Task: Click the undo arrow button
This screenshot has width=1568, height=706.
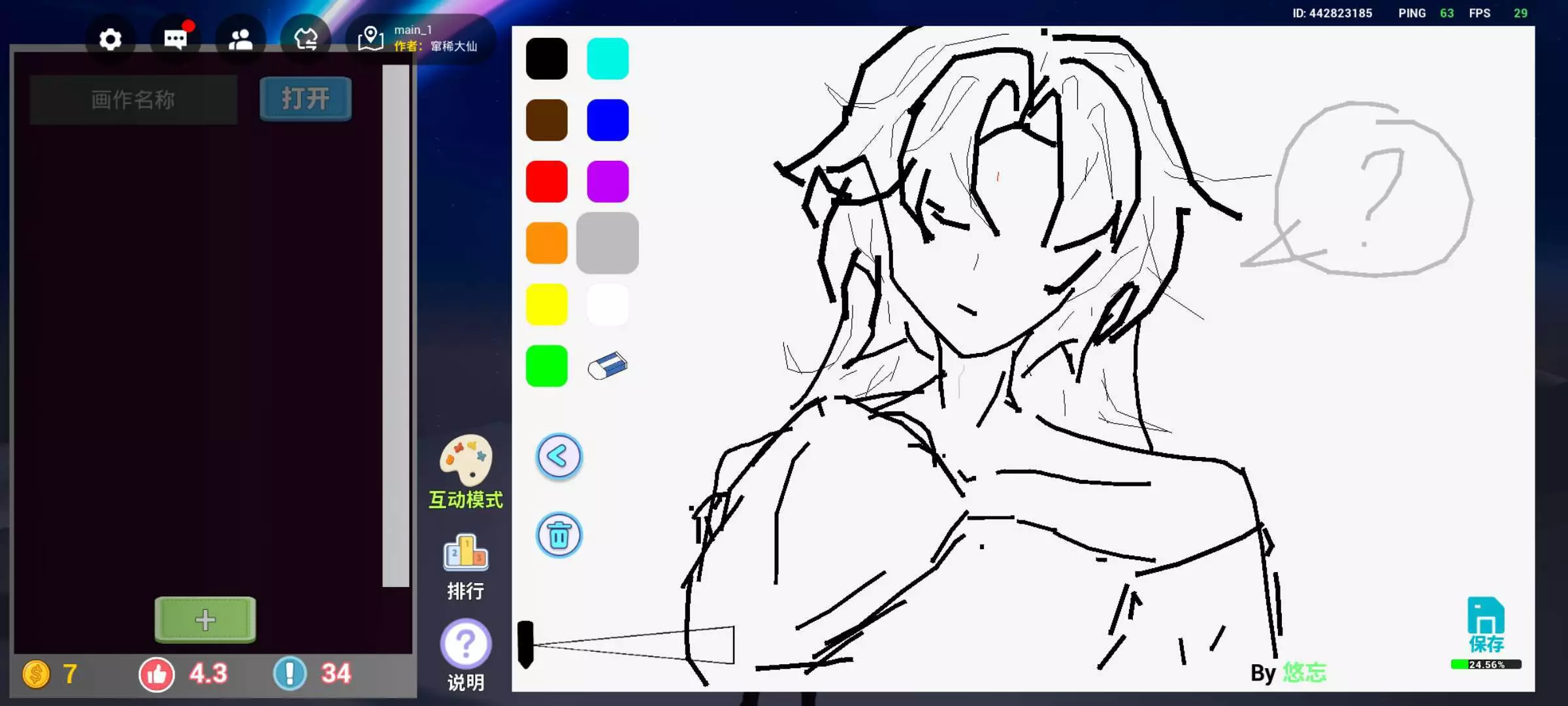Action: (x=559, y=456)
